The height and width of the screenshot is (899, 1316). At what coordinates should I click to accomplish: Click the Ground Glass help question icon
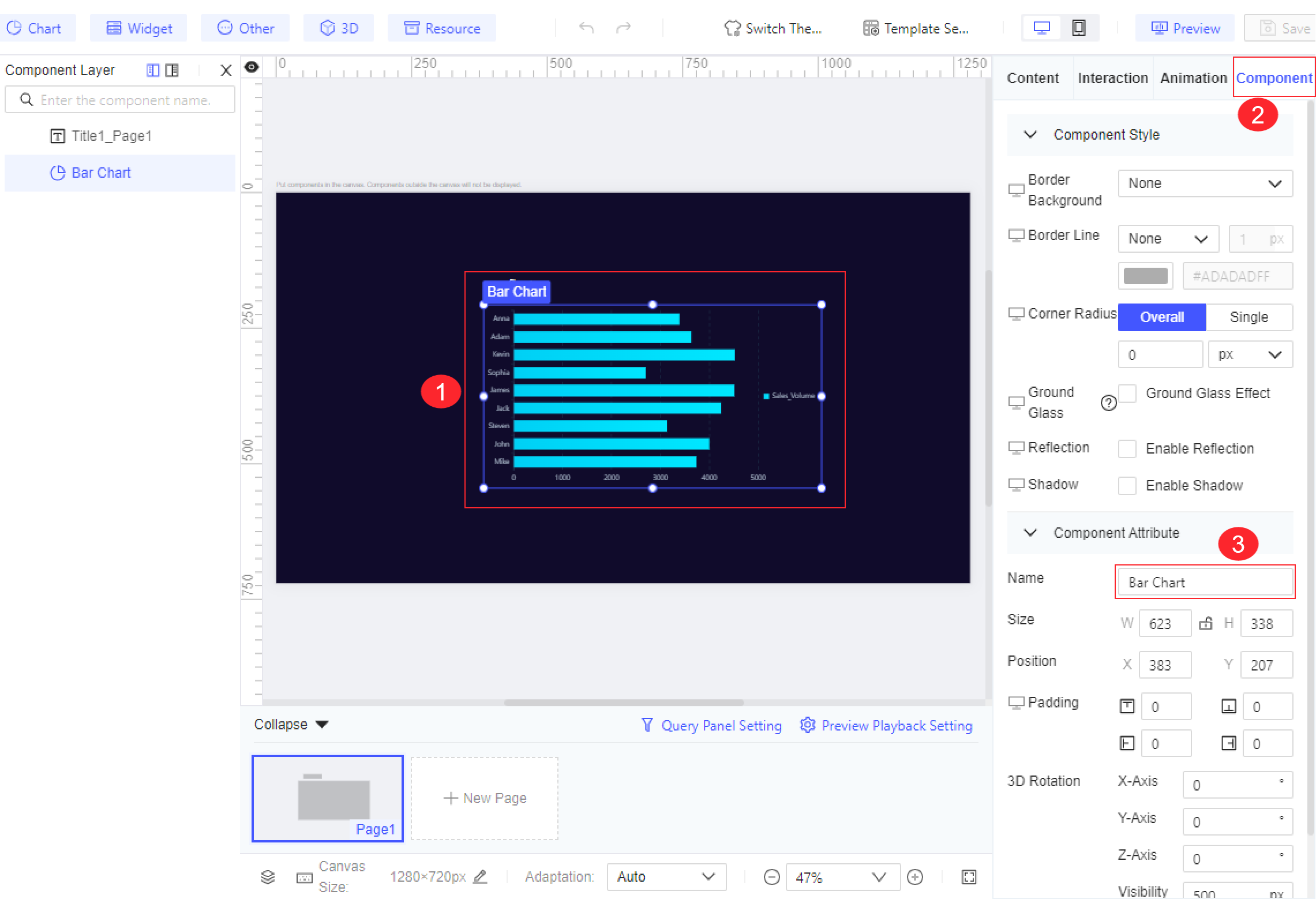coord(1108,402)
